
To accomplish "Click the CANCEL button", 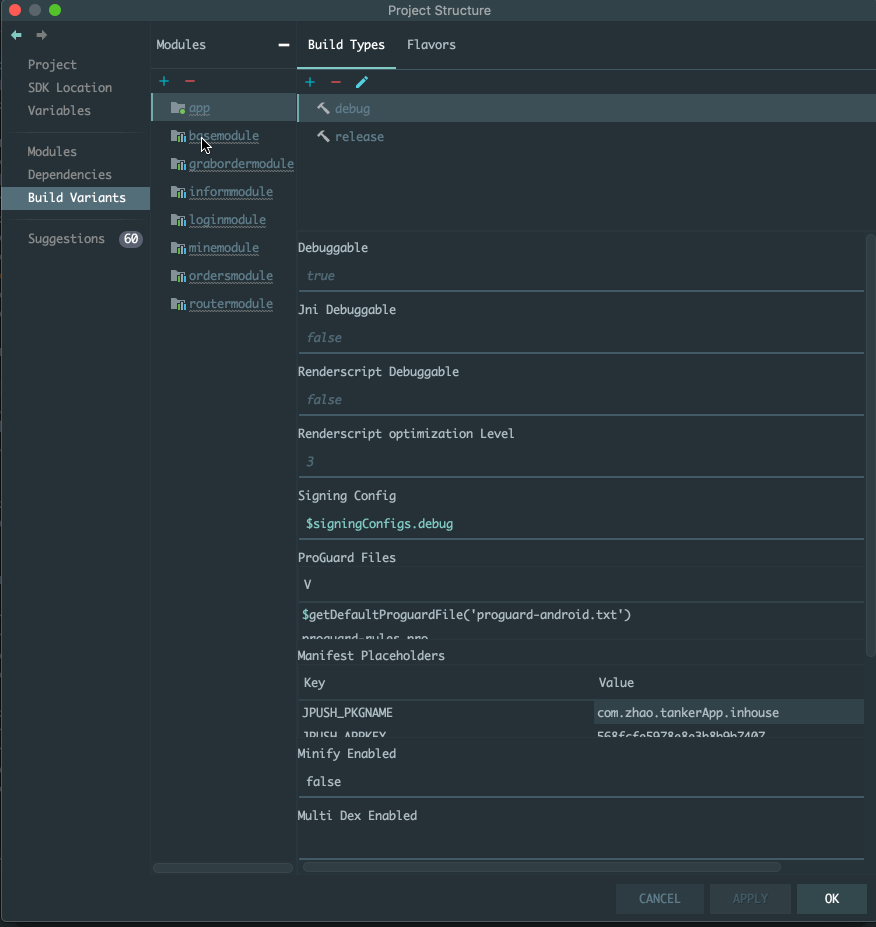I will pos(660,899).
